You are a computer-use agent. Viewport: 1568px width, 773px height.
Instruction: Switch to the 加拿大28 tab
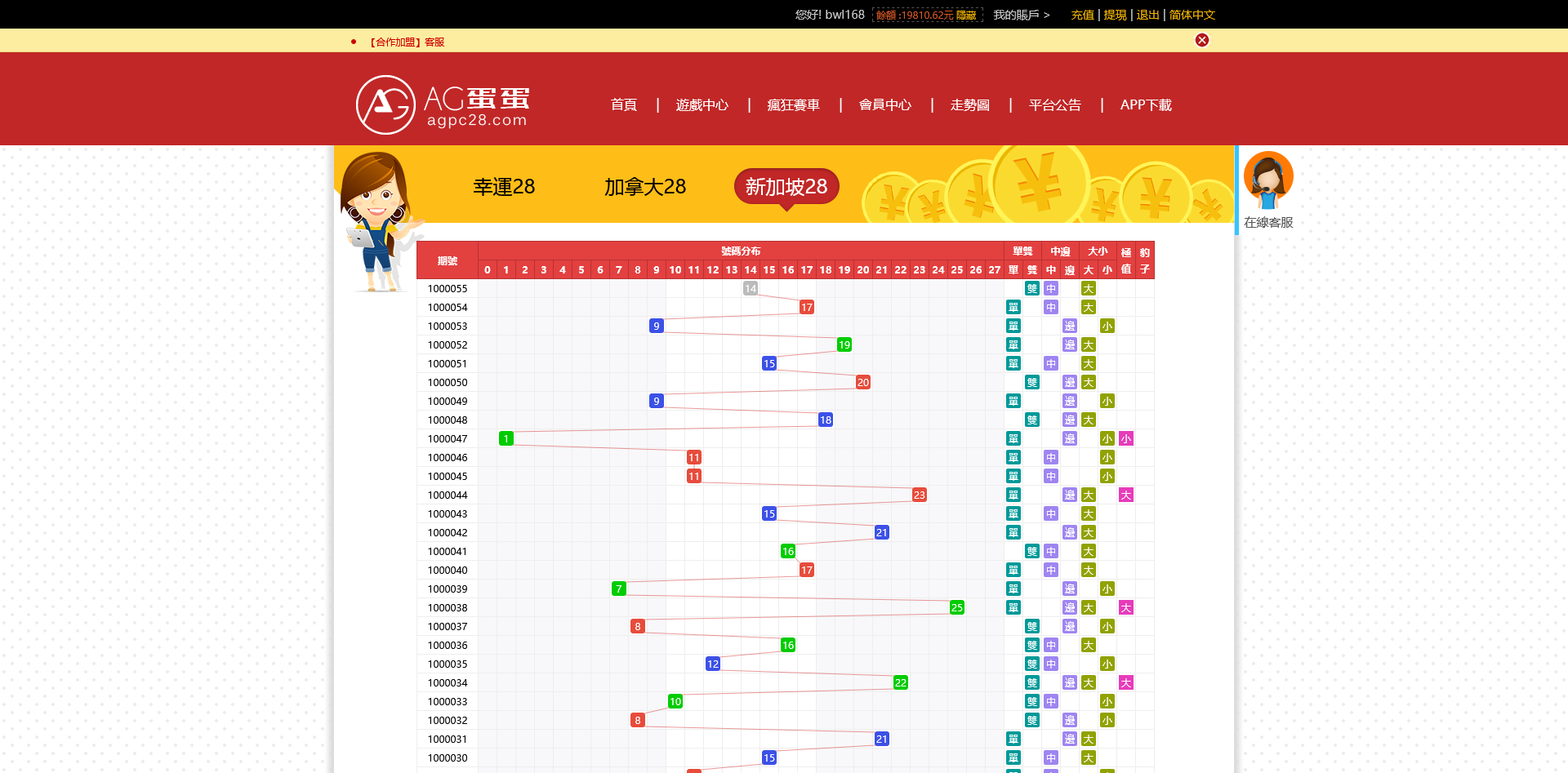point(644,187)
